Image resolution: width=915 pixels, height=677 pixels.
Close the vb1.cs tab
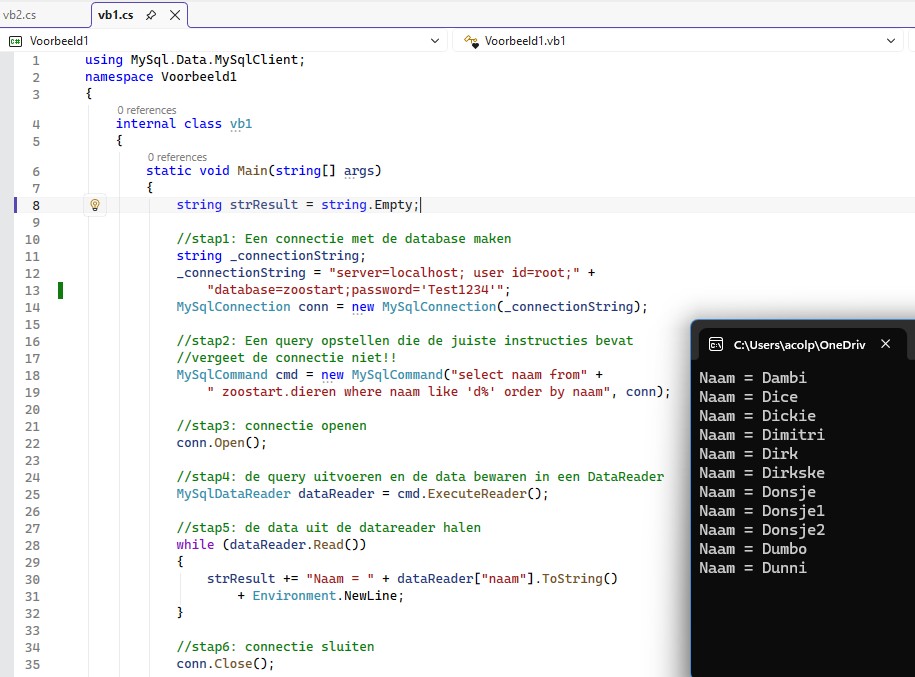tap(174, 15)
